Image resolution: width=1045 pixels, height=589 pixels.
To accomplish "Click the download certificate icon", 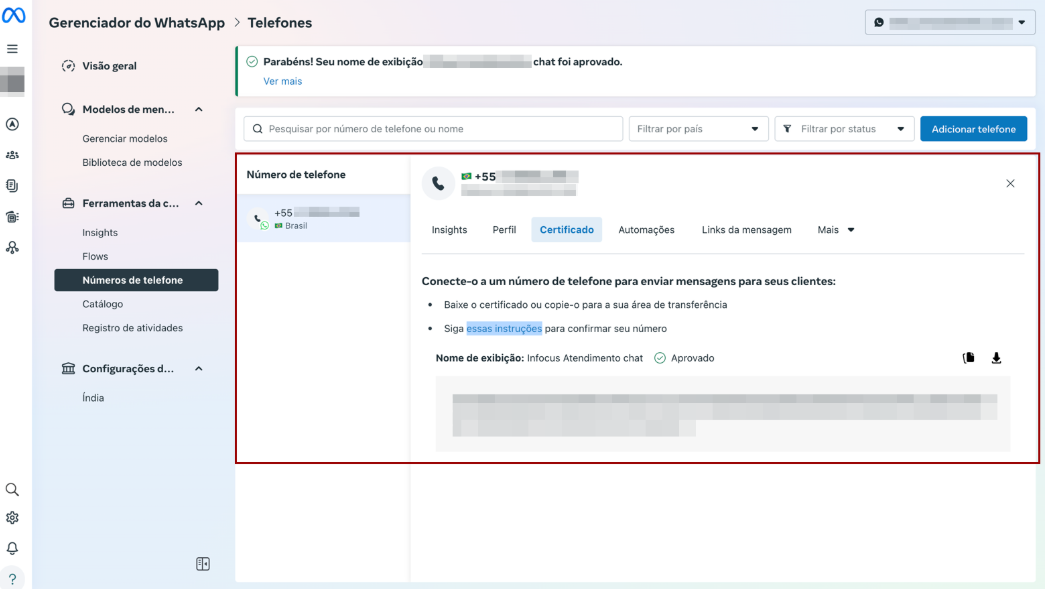I will [x=996, y=358].
